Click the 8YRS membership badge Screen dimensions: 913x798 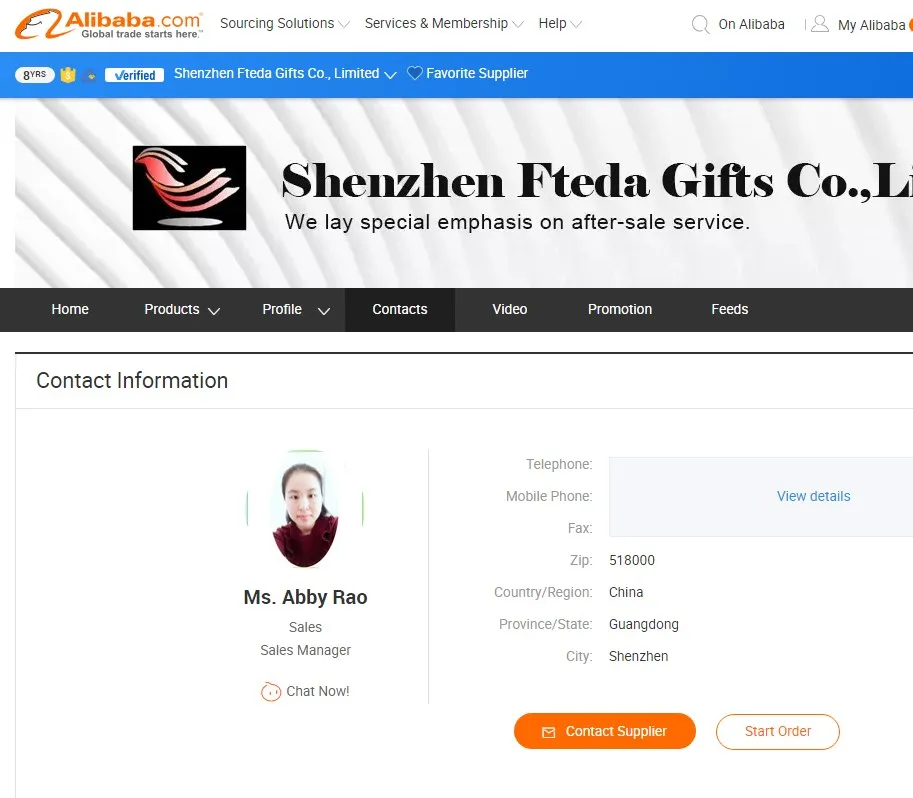coord(35,75)
